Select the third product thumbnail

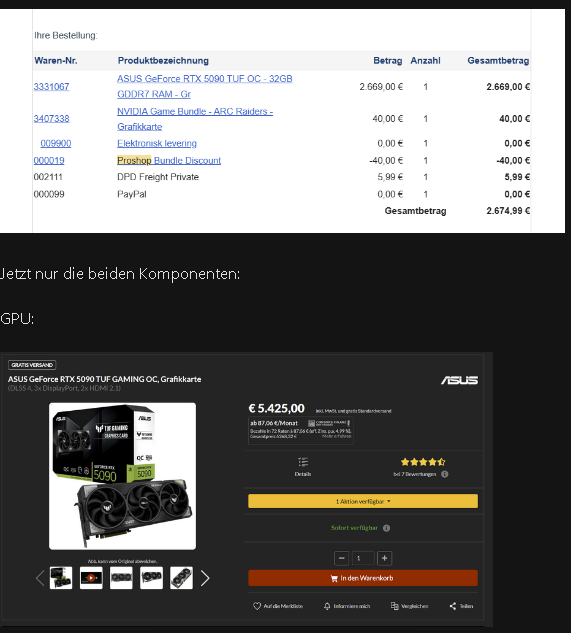[121, 578]
